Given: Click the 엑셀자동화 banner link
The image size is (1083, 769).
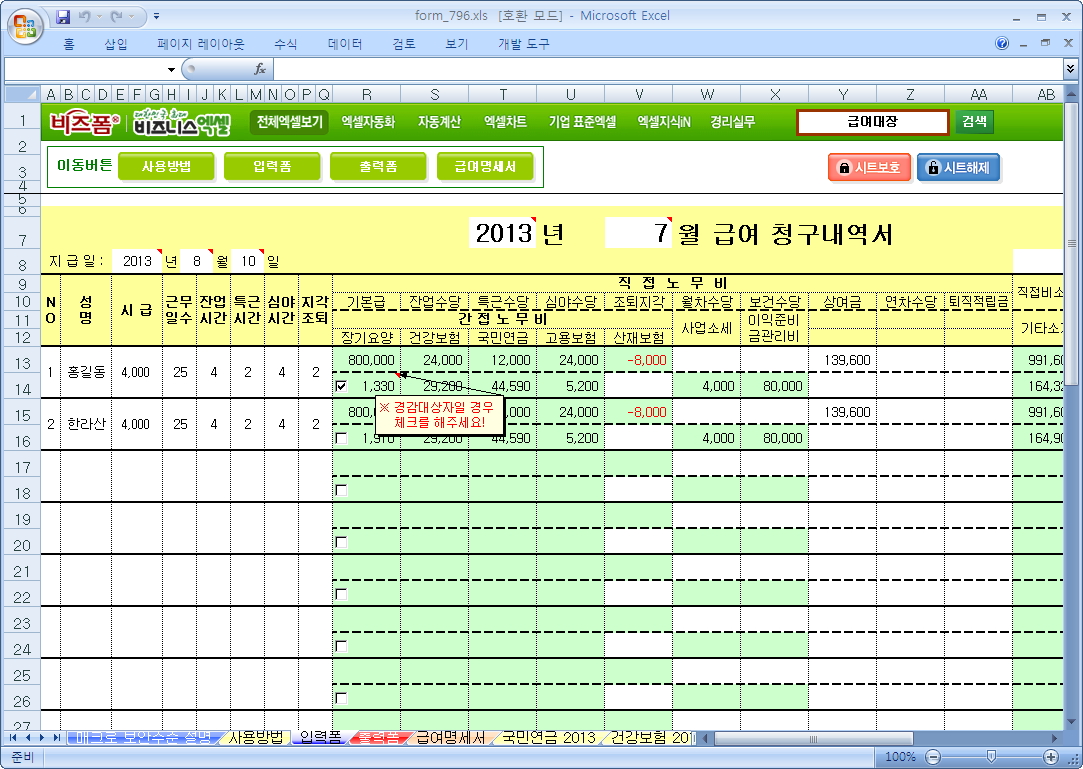Looking at the screenshot, I should (x=368, y=122).
